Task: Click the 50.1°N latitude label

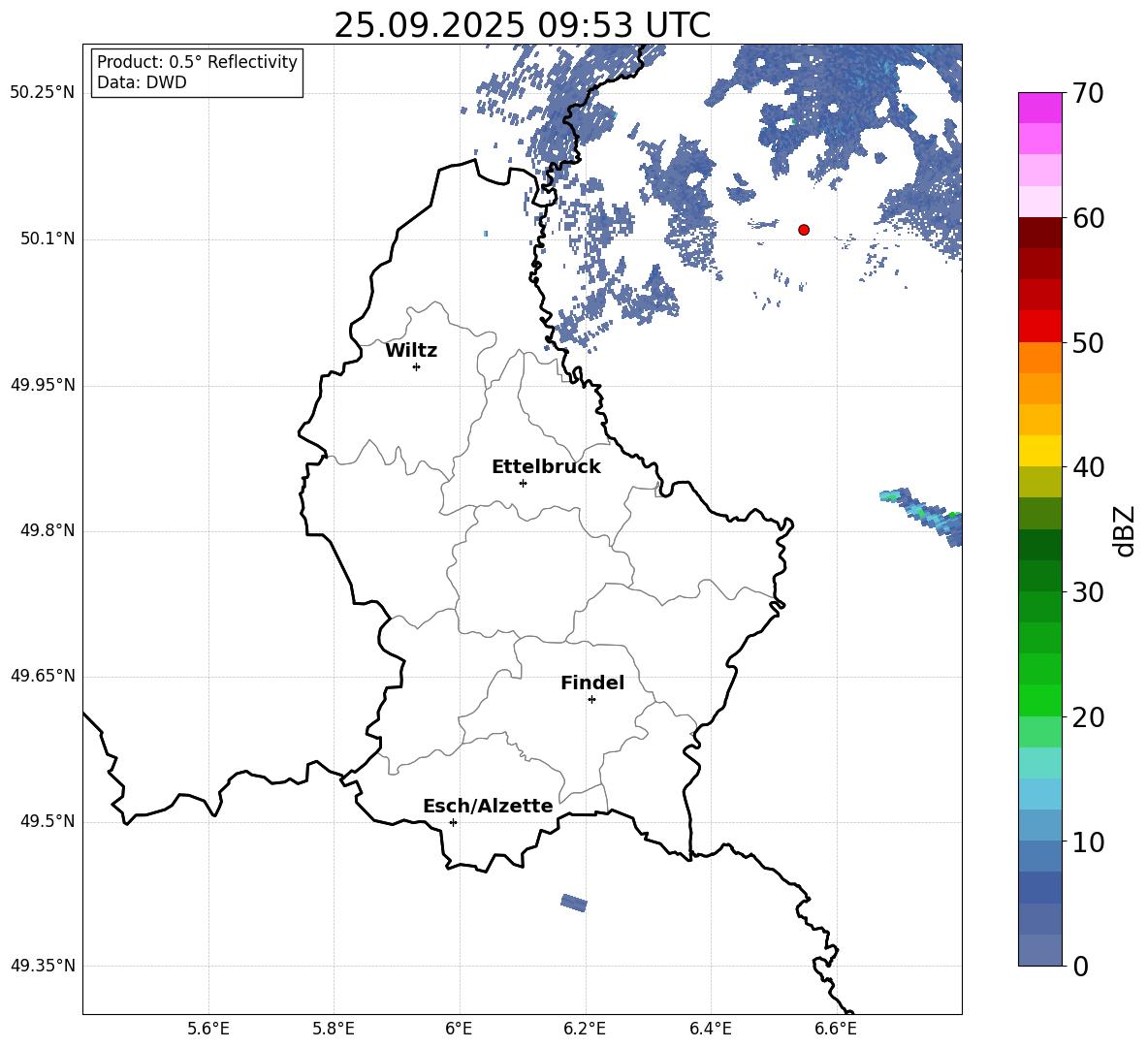Action: 48,238
